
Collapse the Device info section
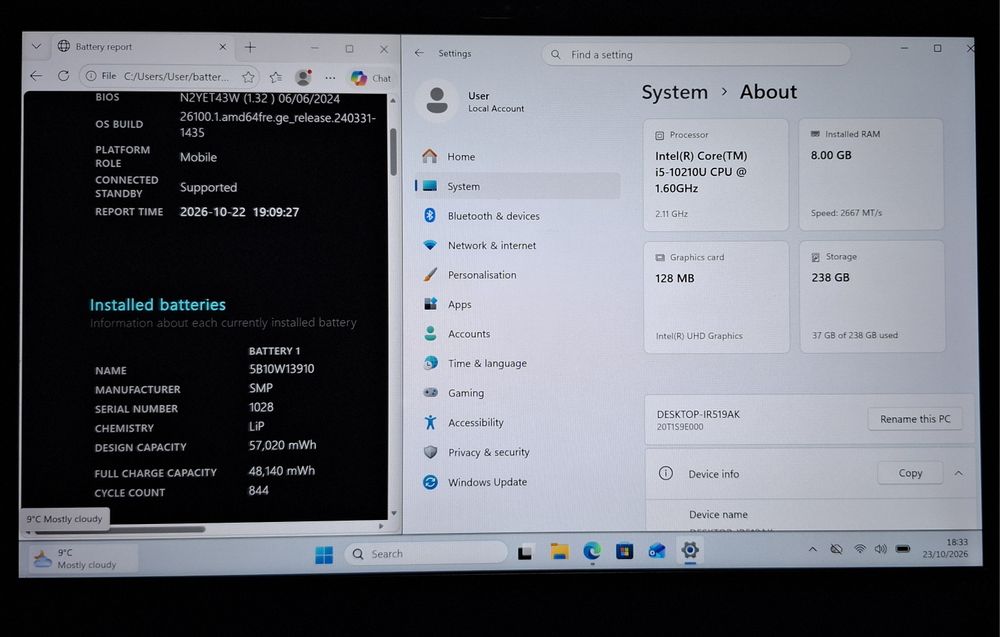(x=959, y=473)
